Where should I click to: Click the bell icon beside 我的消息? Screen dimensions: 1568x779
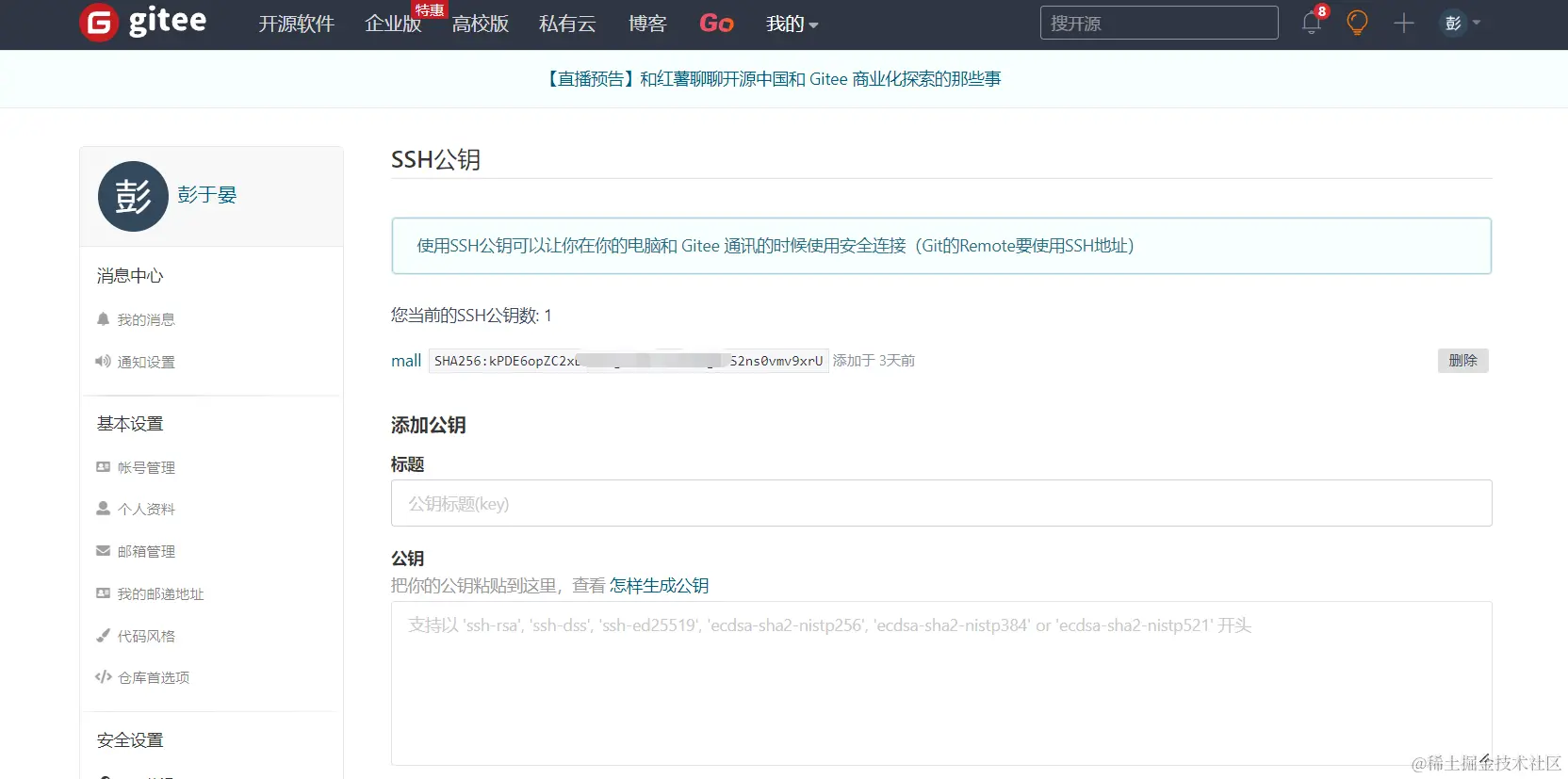point(103,319)
